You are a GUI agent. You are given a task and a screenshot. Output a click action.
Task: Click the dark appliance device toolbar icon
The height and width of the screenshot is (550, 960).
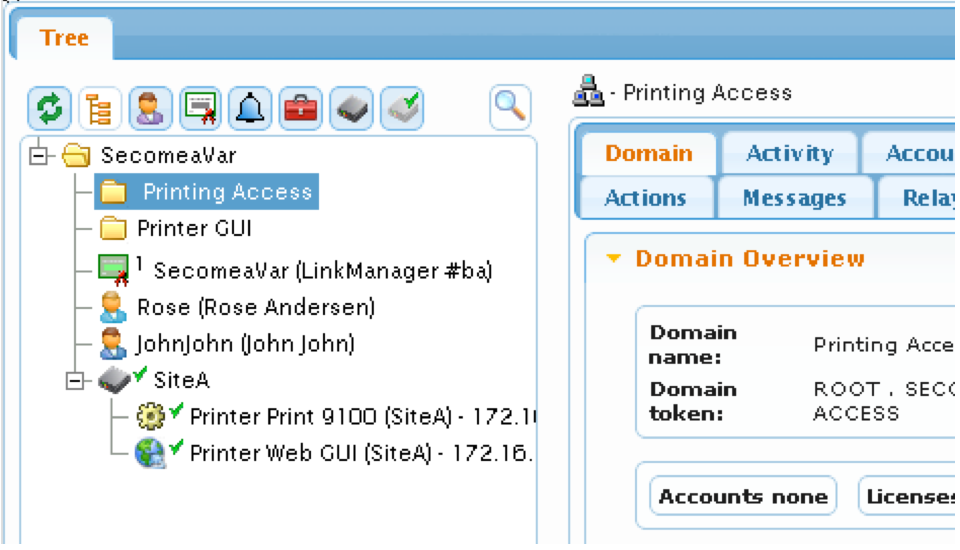(x=351, y=108)
